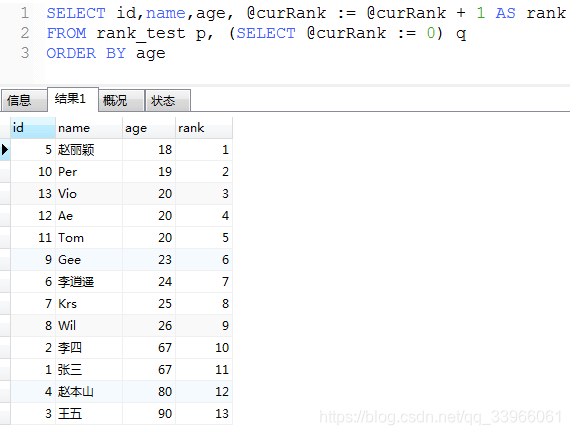Click line number 1 in the editor gutter
570x435 pixels.
coord(25,13)
